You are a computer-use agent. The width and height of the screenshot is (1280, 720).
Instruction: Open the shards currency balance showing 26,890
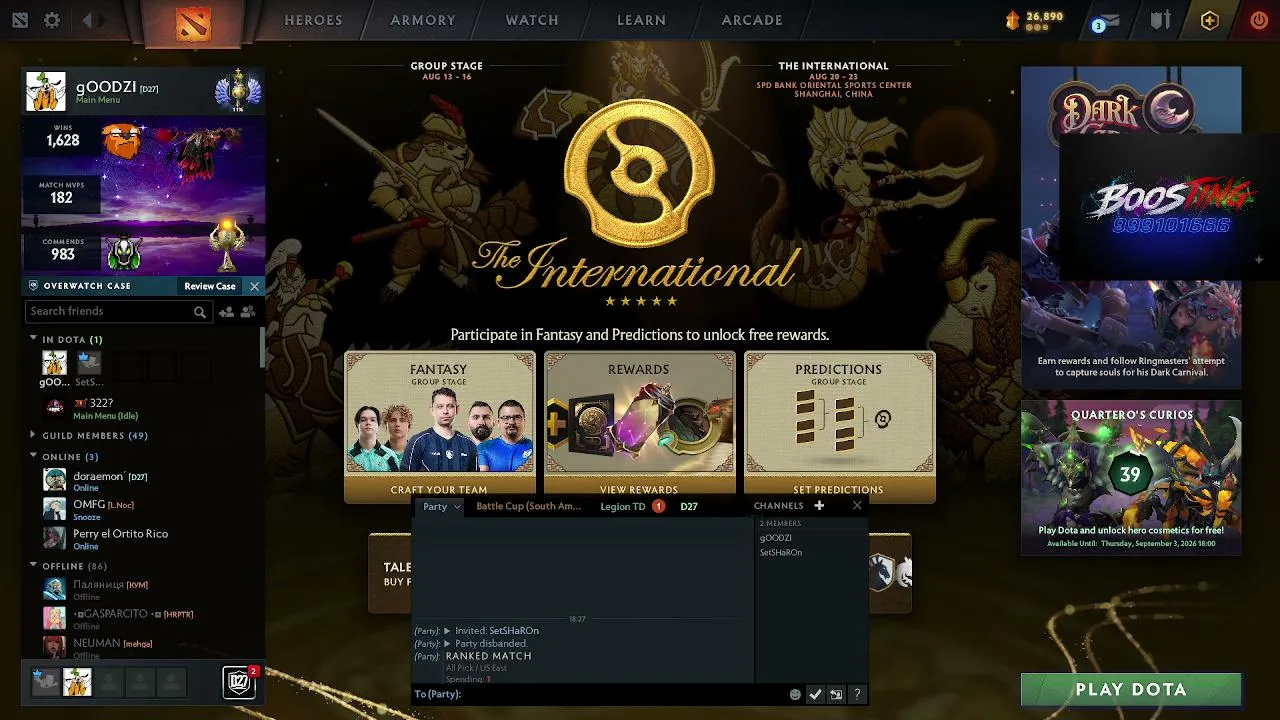tap(1034, 20)
